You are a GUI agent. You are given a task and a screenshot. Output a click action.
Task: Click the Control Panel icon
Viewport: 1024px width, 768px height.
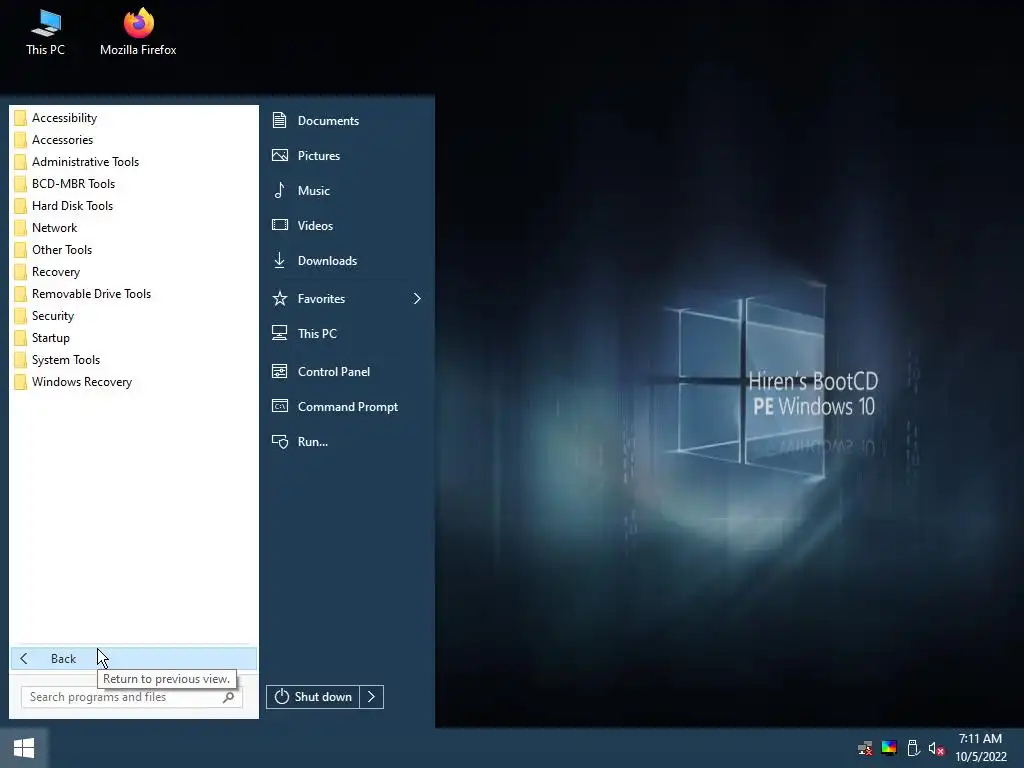click(280, 372)
